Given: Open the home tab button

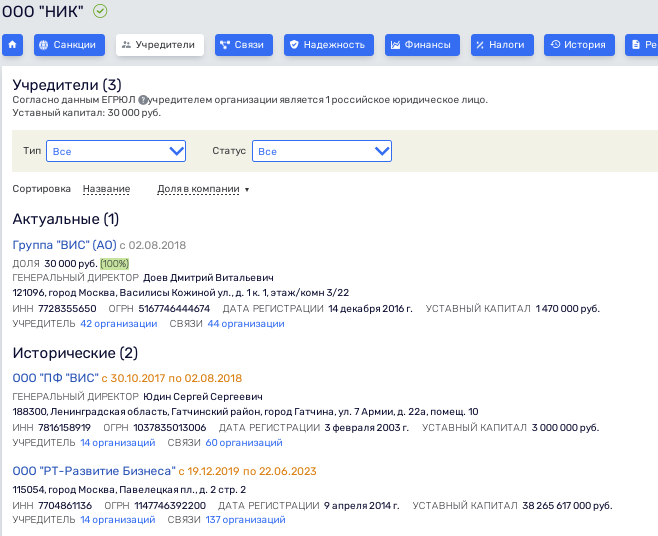Looking at the screenshot, I should (12, 44).
